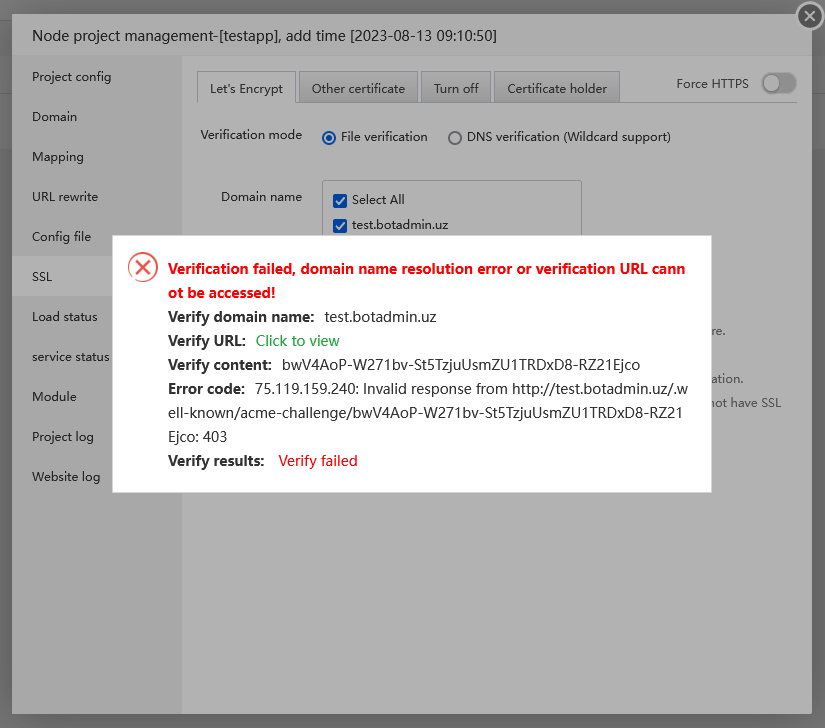View the Load status section
The height and width of the screenshot is (728, 825).
tap(65, 317)
